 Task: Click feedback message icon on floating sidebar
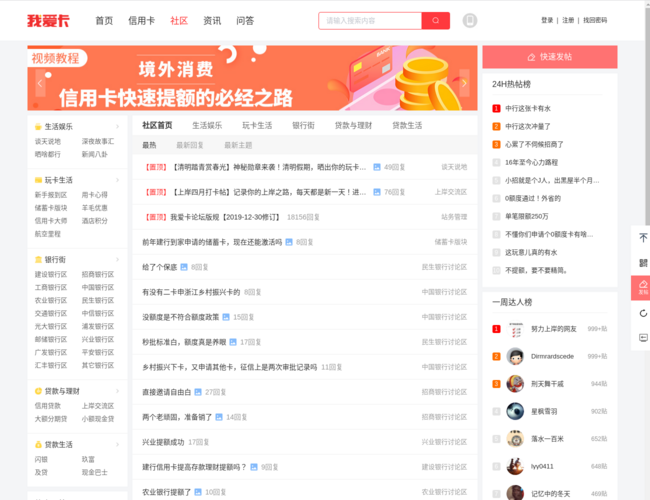(643, 337)
